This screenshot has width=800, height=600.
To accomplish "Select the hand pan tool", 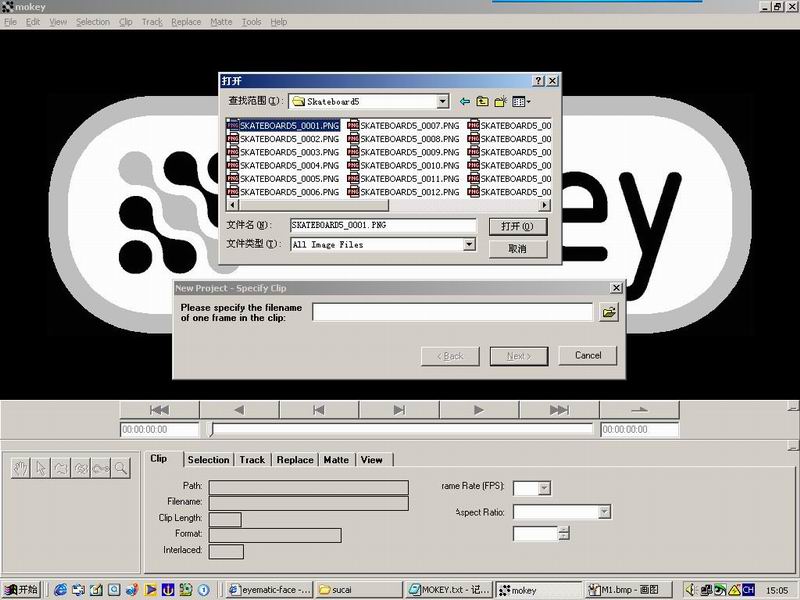I will 20,468.
